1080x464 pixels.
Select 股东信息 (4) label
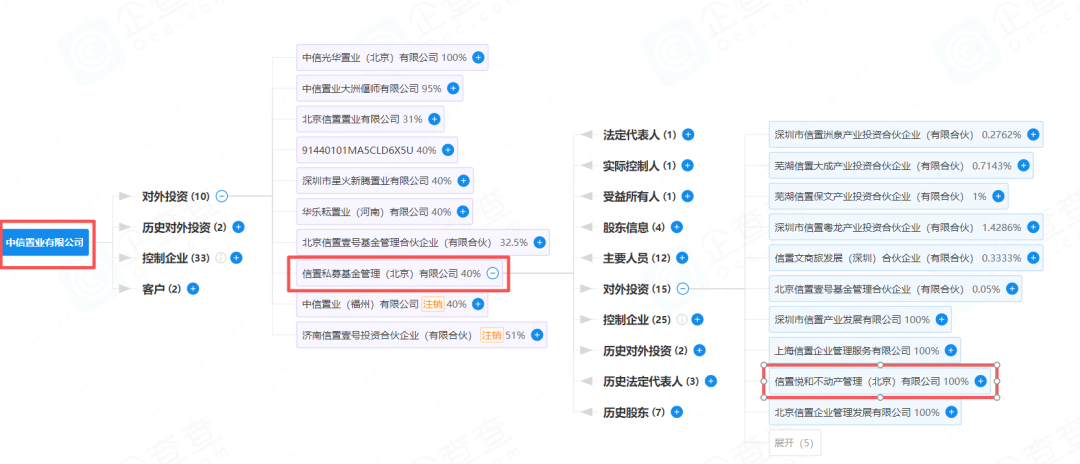(634, 227)
